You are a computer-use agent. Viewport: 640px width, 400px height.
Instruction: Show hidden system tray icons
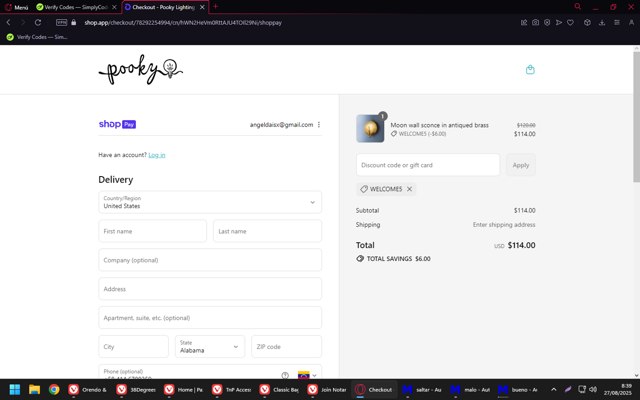553,389
